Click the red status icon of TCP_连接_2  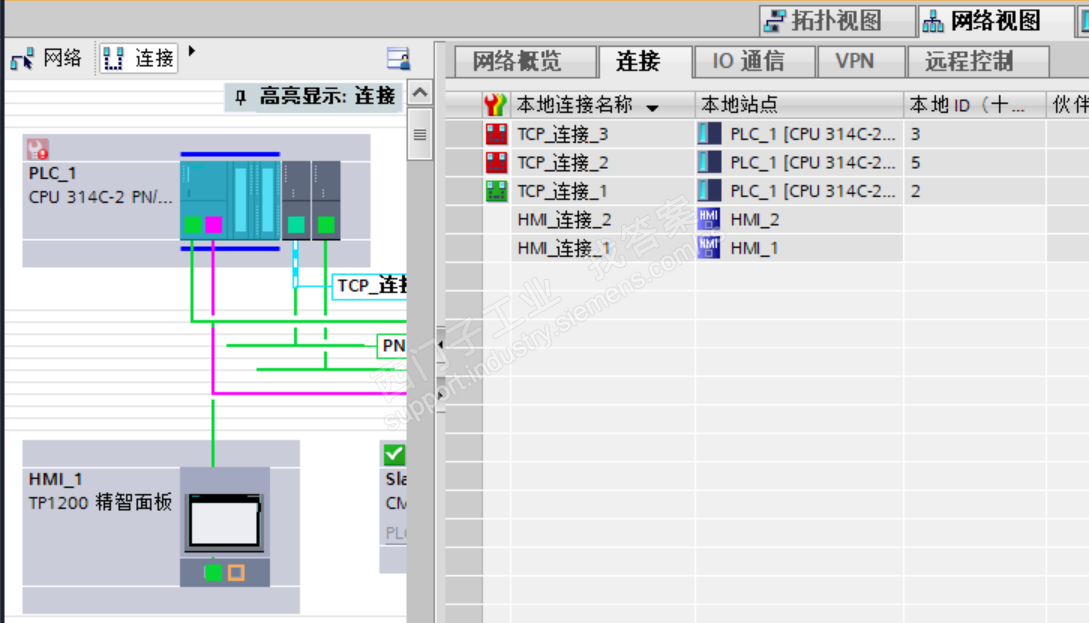pos(496,163)
